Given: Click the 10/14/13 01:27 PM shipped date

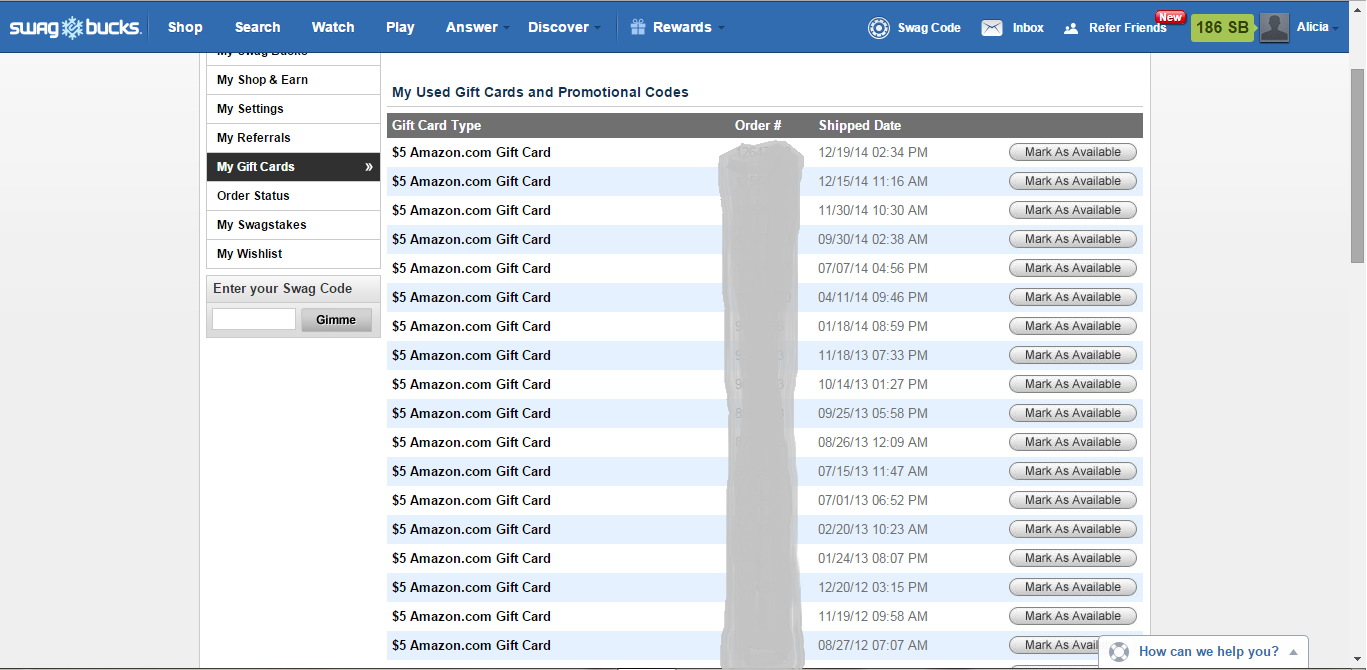Looking at the screenshot, I should (873, 384).
